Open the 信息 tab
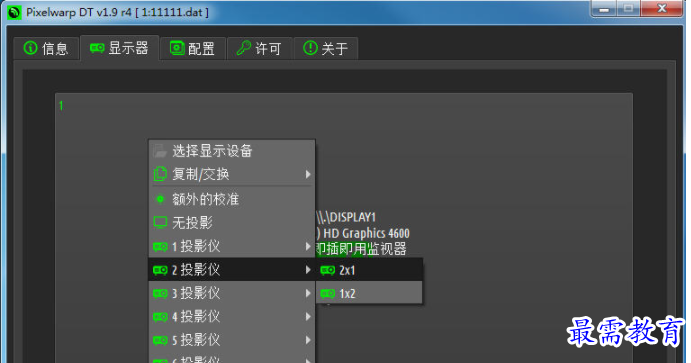This screenshot has height=363, width=691. [x=46, y=48]
